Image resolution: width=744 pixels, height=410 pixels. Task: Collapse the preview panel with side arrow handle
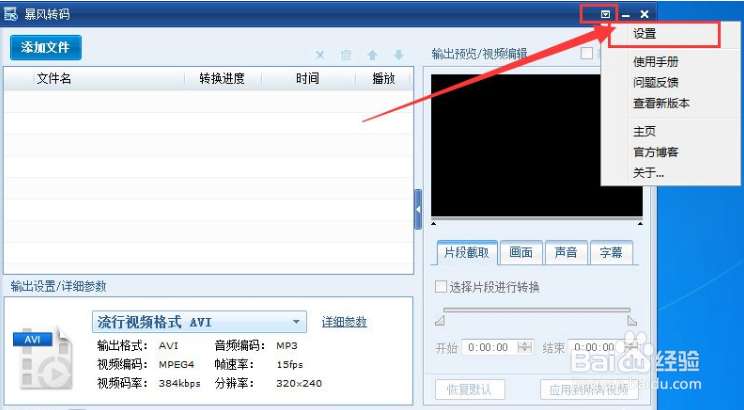pyautogui.click(x=418, y=209)
